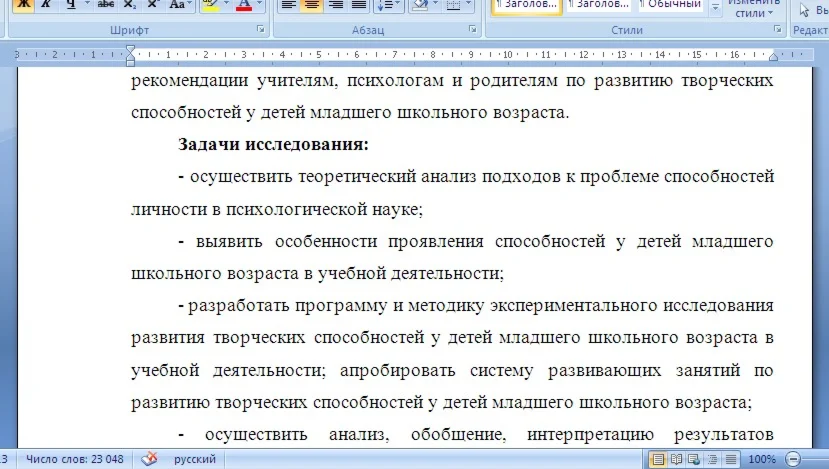Click the Выделить selection tool
Screen dimensions: 829x469
point(813,10)
